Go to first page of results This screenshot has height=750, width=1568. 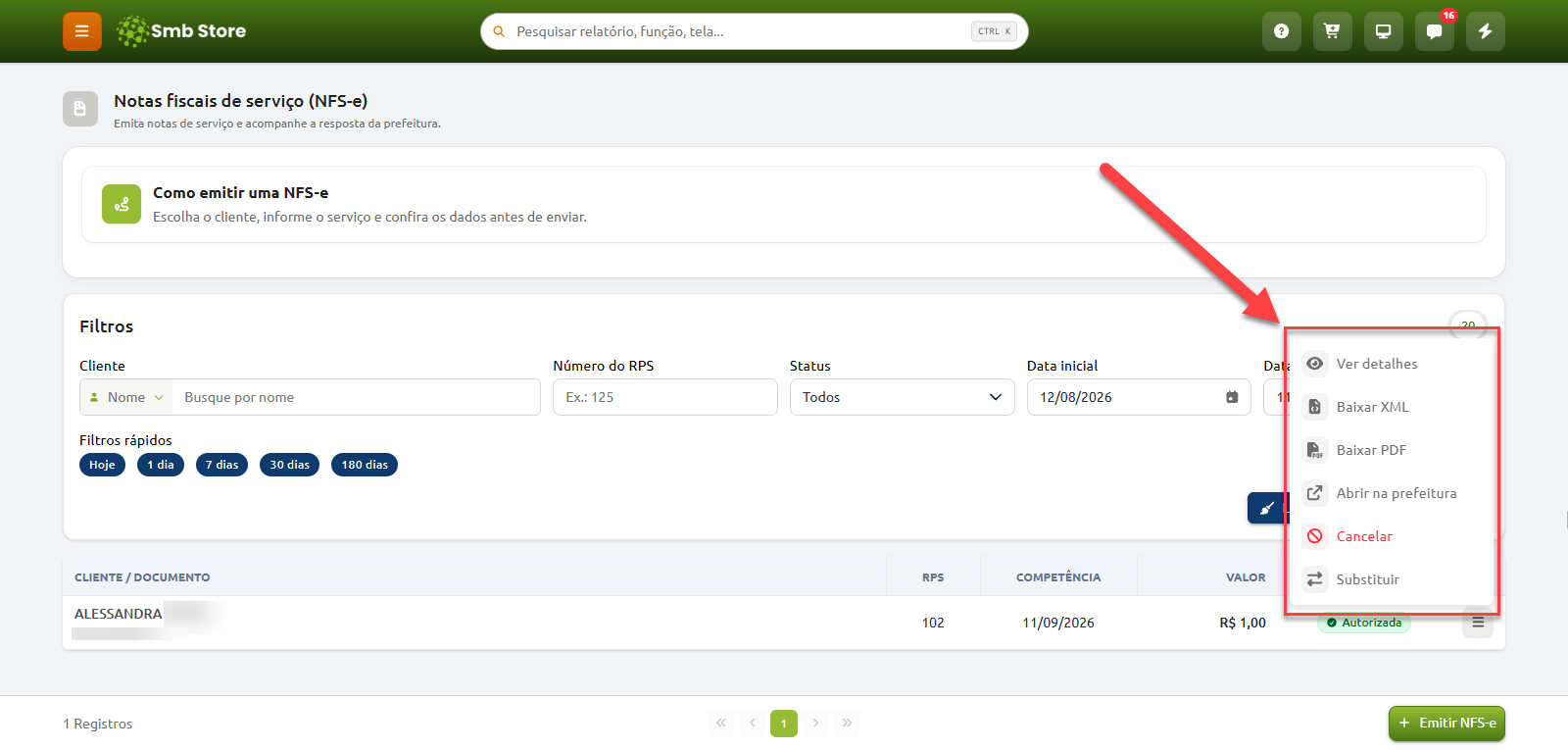click(x=721, y=724)
